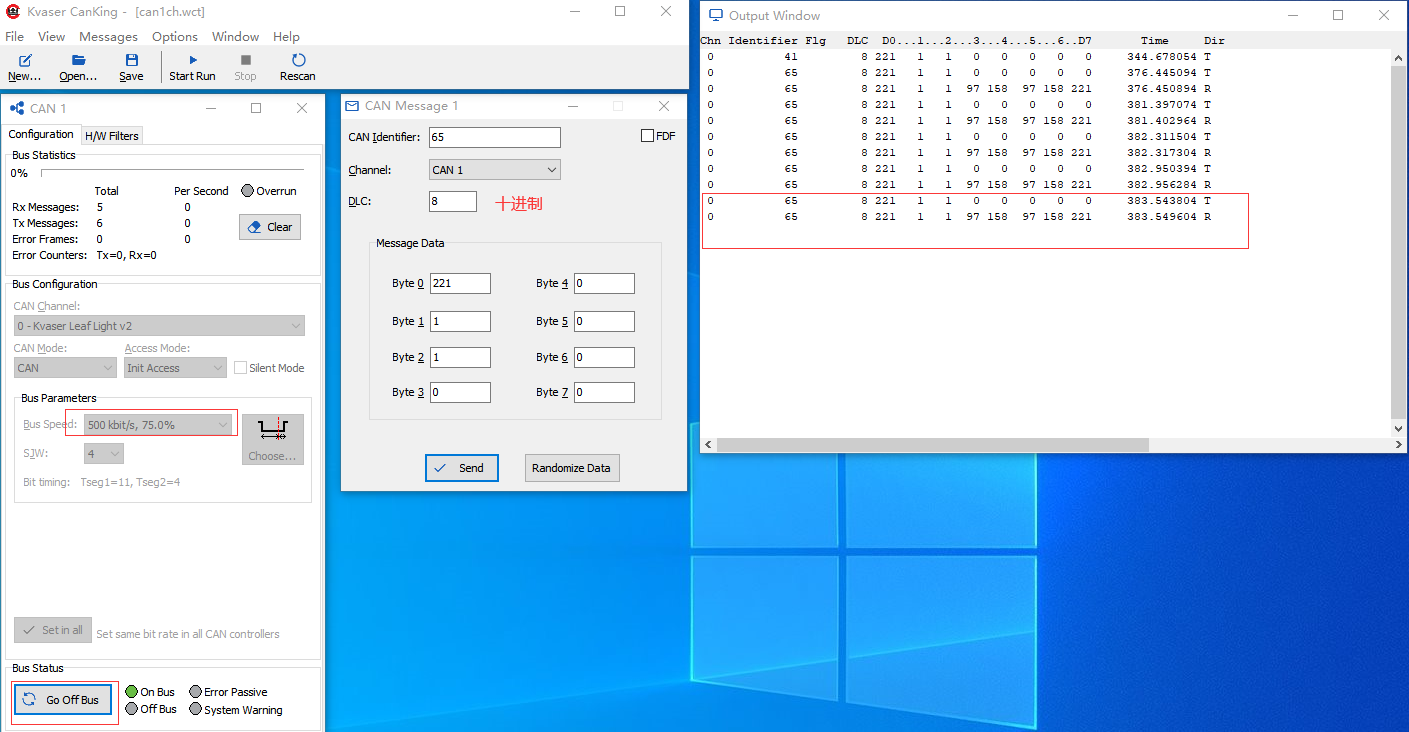Open the Messages menu

(x=108, y=36)
